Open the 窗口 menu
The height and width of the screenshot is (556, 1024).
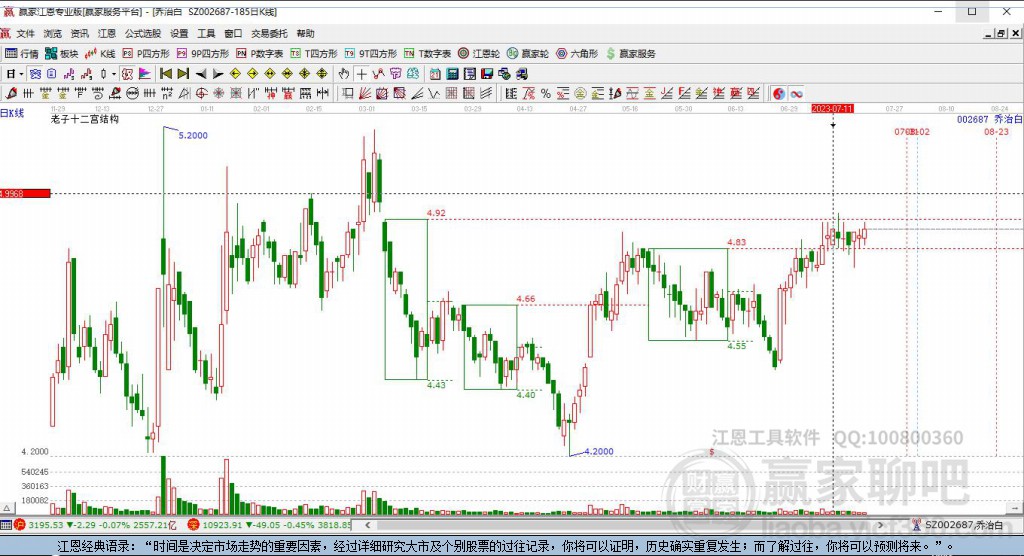(x=233, y=33)
